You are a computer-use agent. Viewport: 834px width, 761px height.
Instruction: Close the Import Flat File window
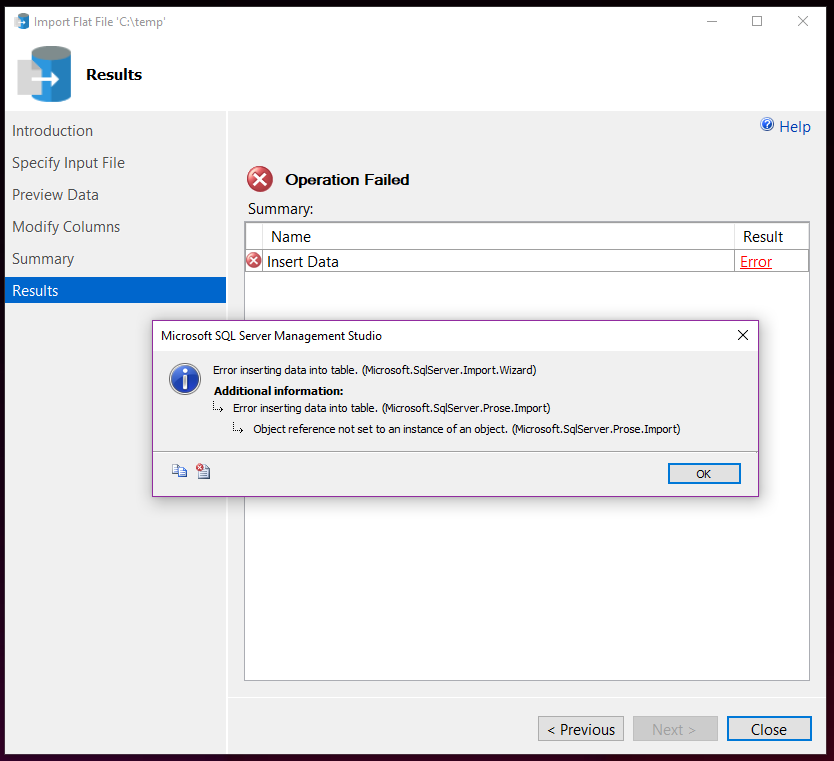803,21
